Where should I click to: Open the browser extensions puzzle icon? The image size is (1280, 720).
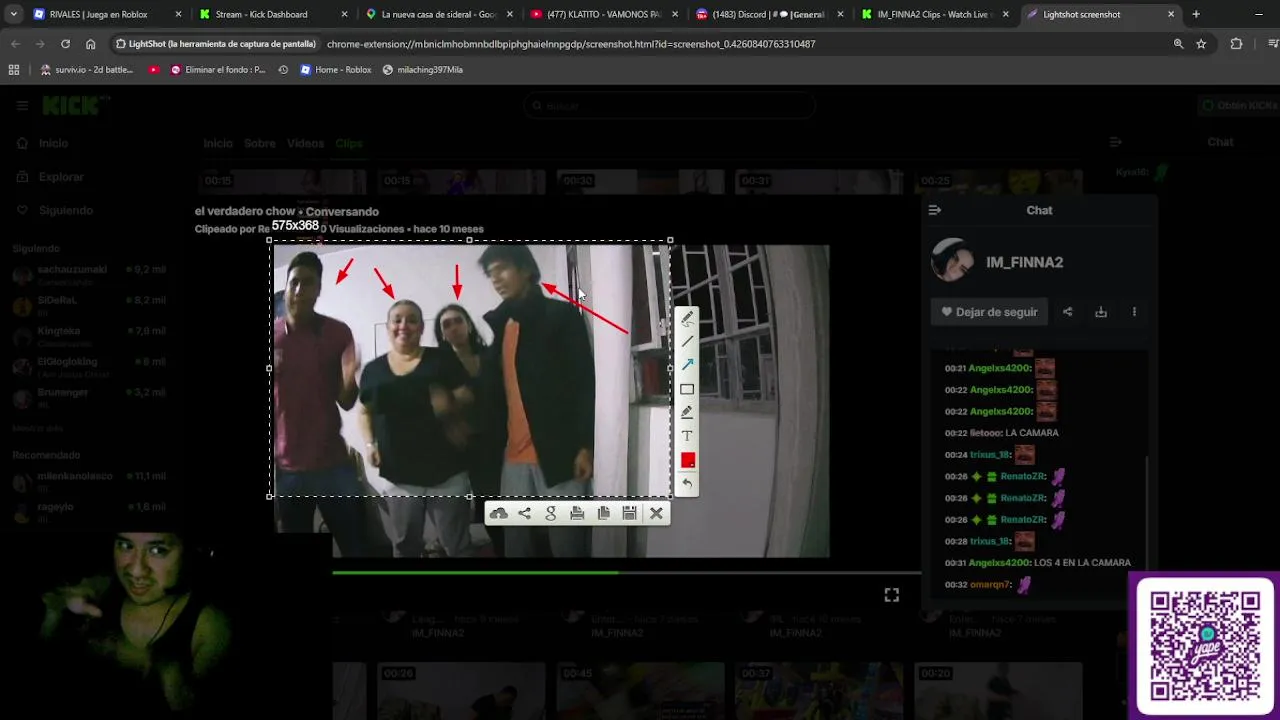point(1236,44)
